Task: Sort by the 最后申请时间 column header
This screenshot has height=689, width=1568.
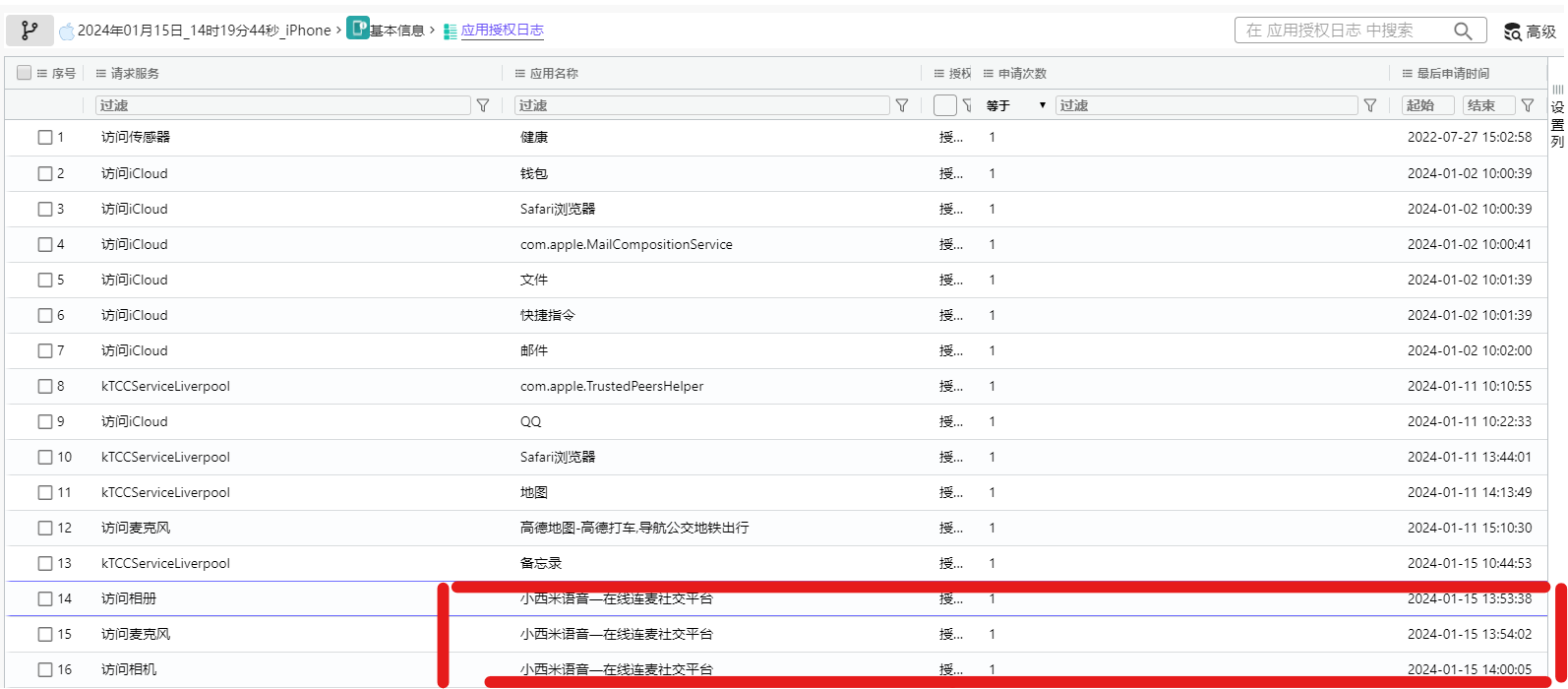Action: tap(1453, 74)
